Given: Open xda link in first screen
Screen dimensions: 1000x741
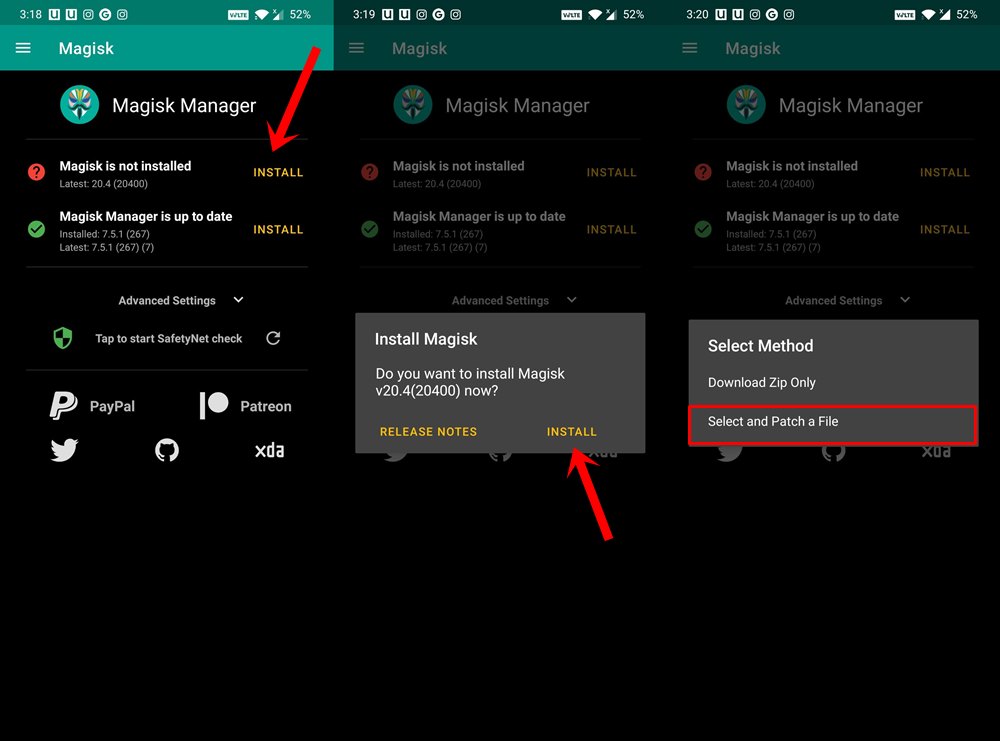Looking at the screenshot, I should [269, 450].
